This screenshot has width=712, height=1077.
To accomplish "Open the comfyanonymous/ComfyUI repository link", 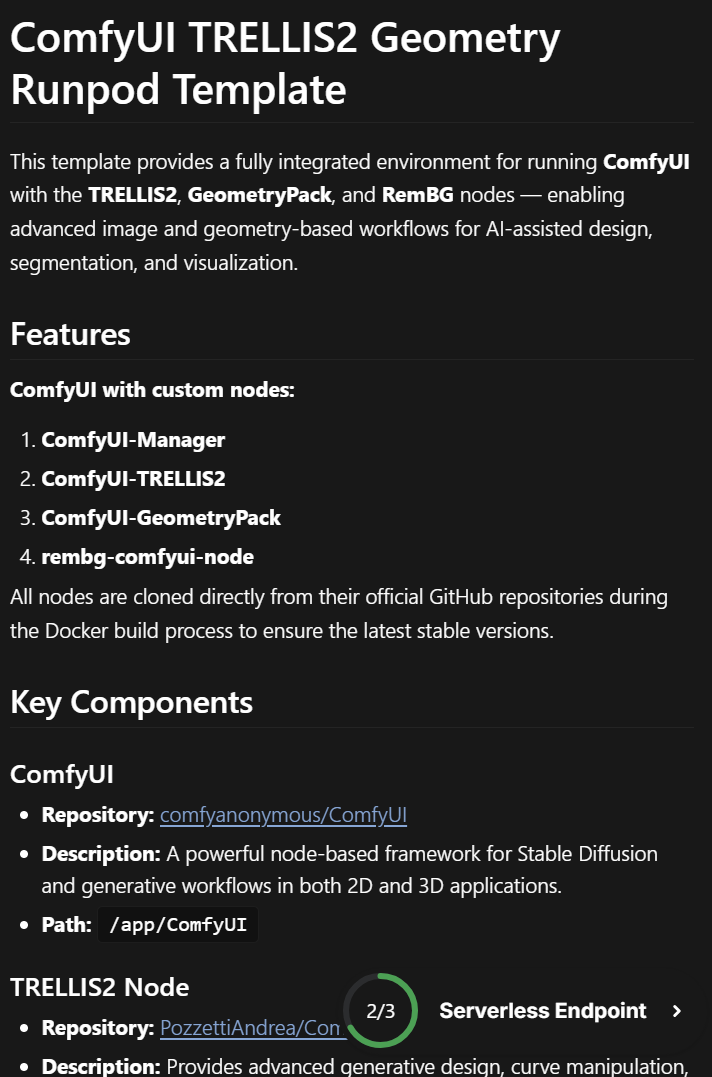I will tap(283, 815).
